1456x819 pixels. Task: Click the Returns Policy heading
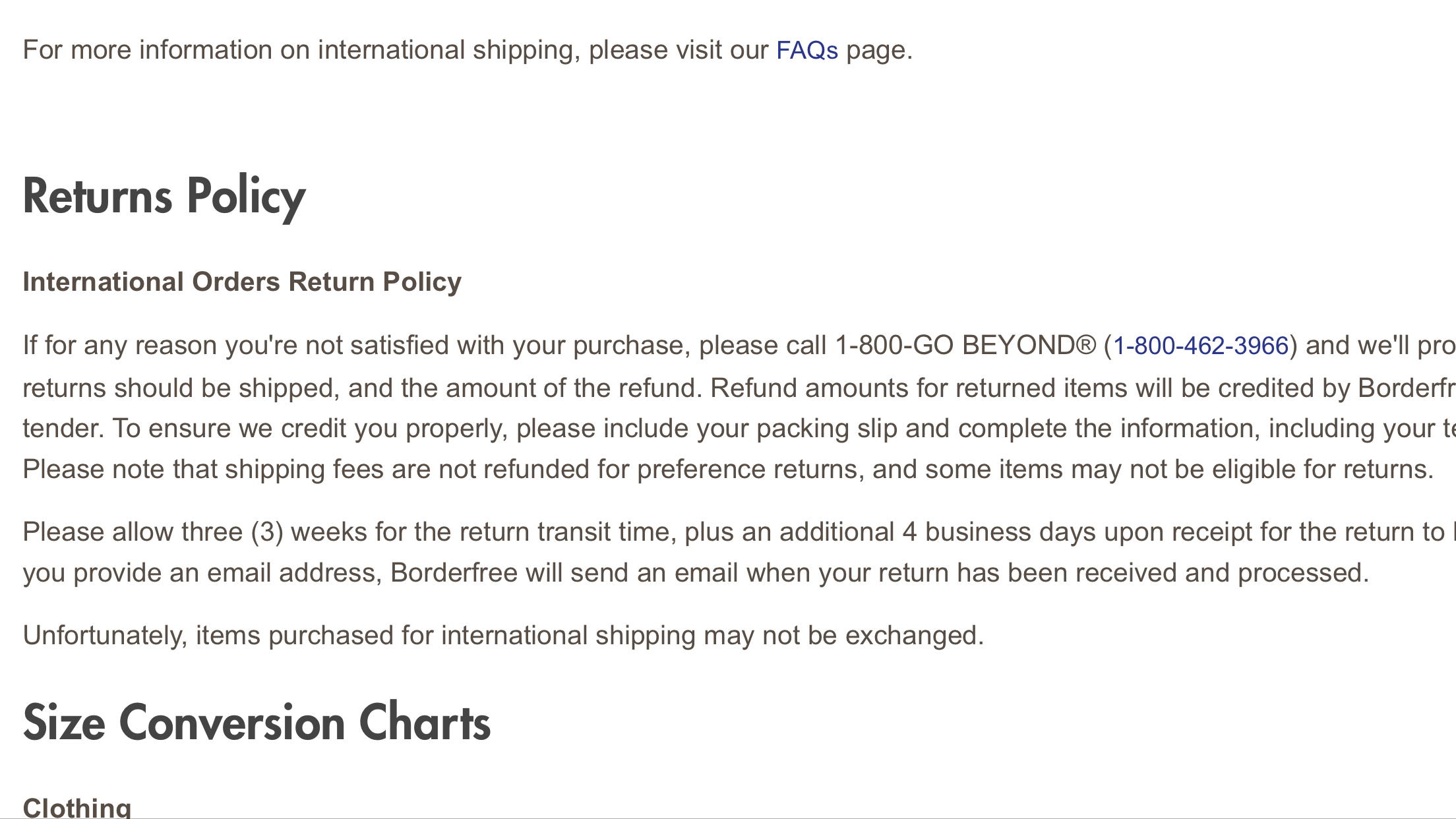pyautogui.click(x=164, y=196)
